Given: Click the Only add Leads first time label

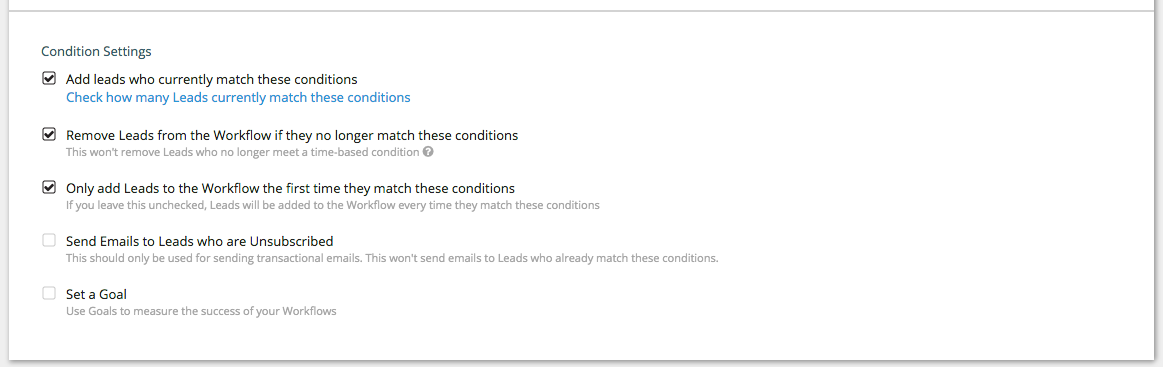Looking at the screenshot, I should pyautogui.click(x=291, y=188).
